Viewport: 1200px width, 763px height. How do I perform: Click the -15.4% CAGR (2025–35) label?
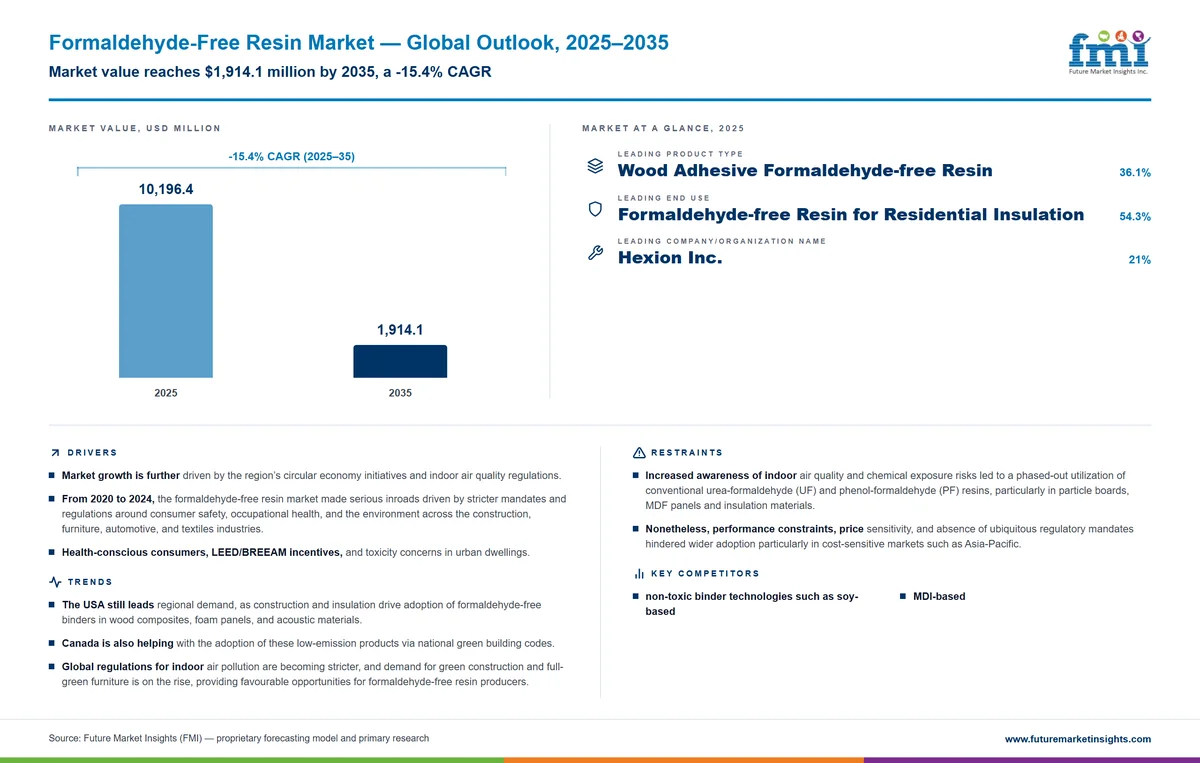[292, 157]
